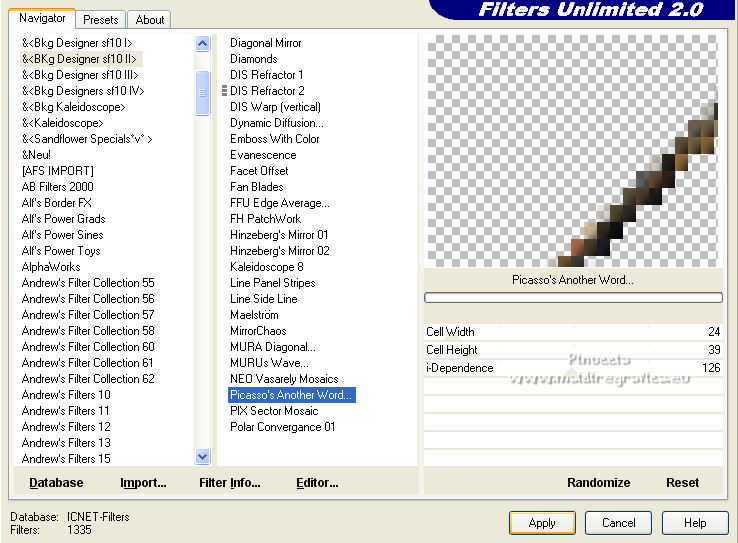
Task: Apply the selected filter
Action: click(542, 523)
